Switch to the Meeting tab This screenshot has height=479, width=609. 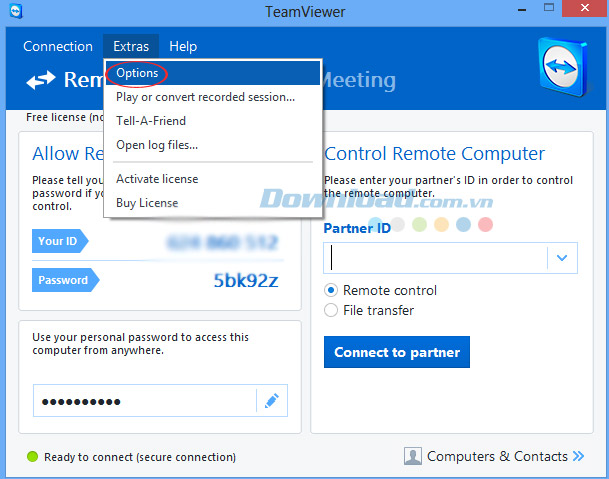click(358, 80)
